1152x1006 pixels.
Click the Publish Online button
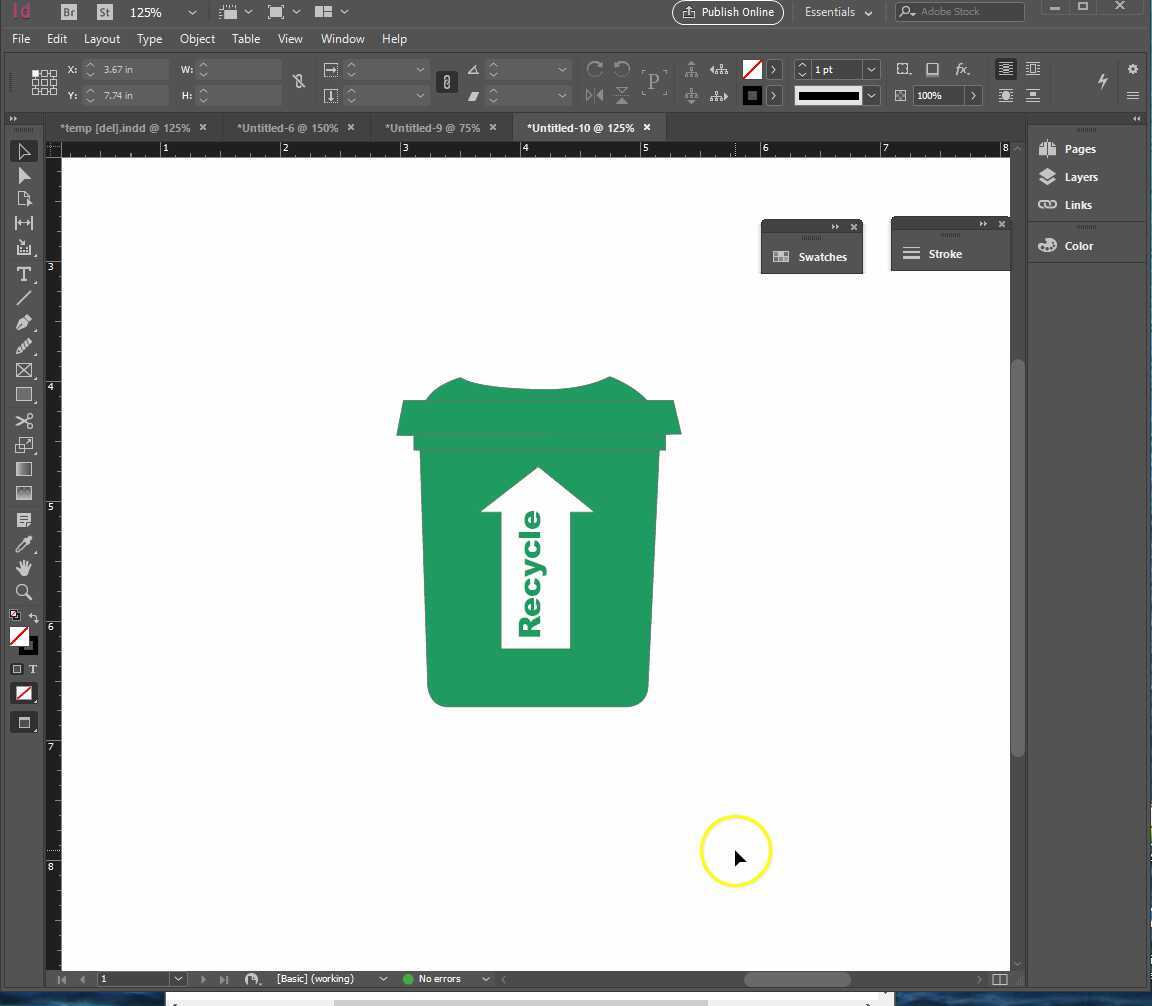[727, 12]
